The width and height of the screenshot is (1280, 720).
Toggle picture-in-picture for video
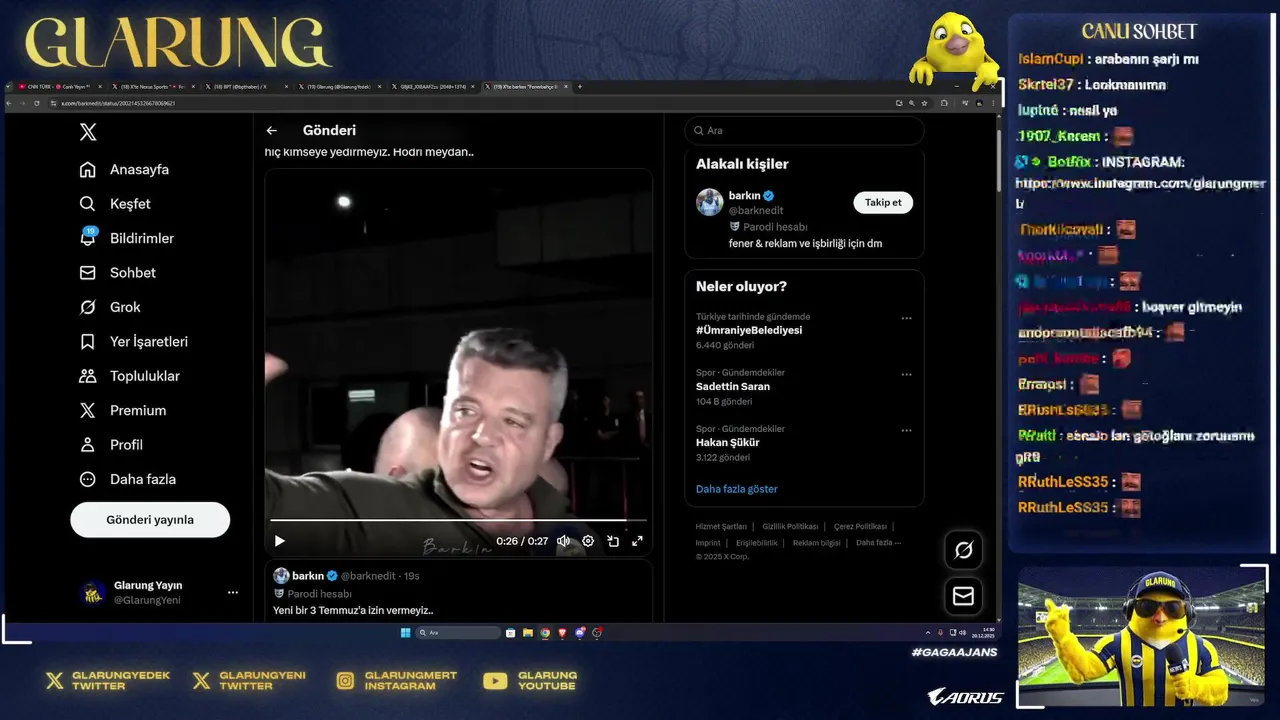613,541
